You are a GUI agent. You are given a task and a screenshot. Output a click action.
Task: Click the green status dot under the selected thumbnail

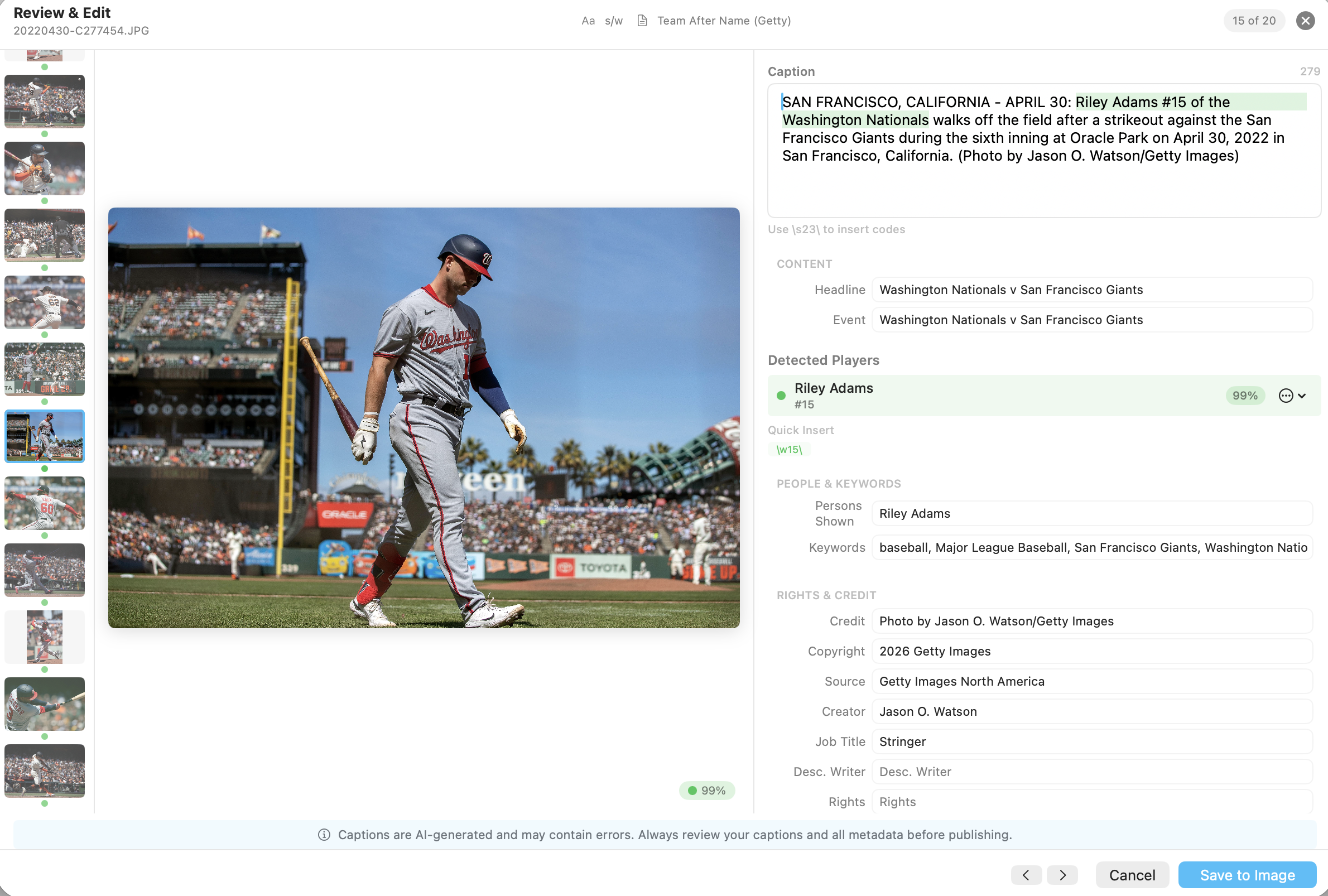pyautogui.click(x=45, y=469)
